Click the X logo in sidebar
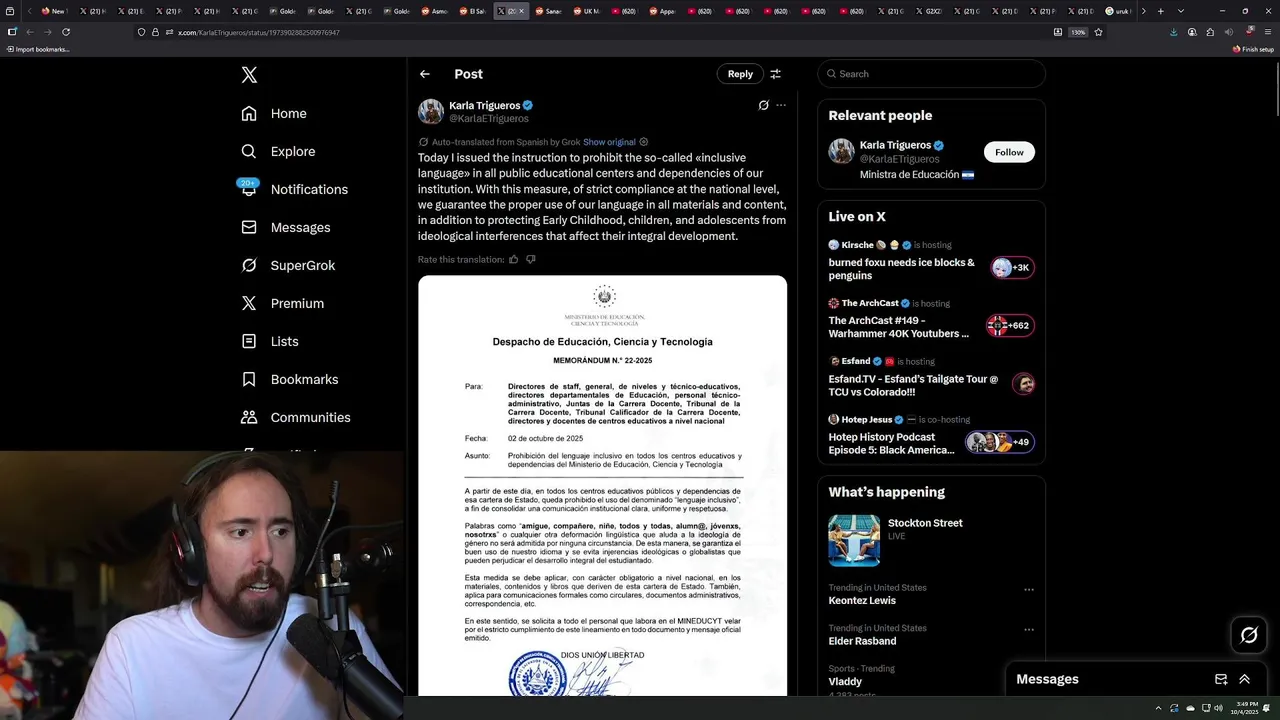Viewport: 1280px width, 720px height. click(249, 75)
